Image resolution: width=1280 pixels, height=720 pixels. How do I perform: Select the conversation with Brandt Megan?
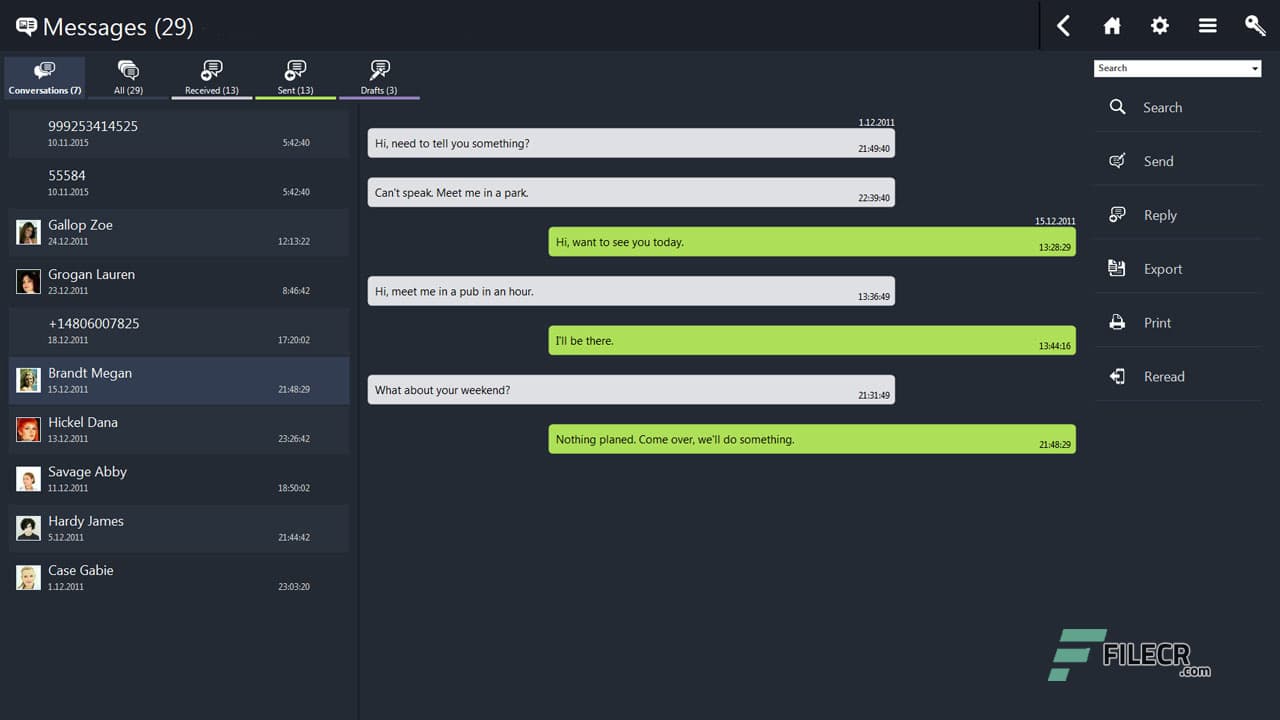[x=178, y=380]
